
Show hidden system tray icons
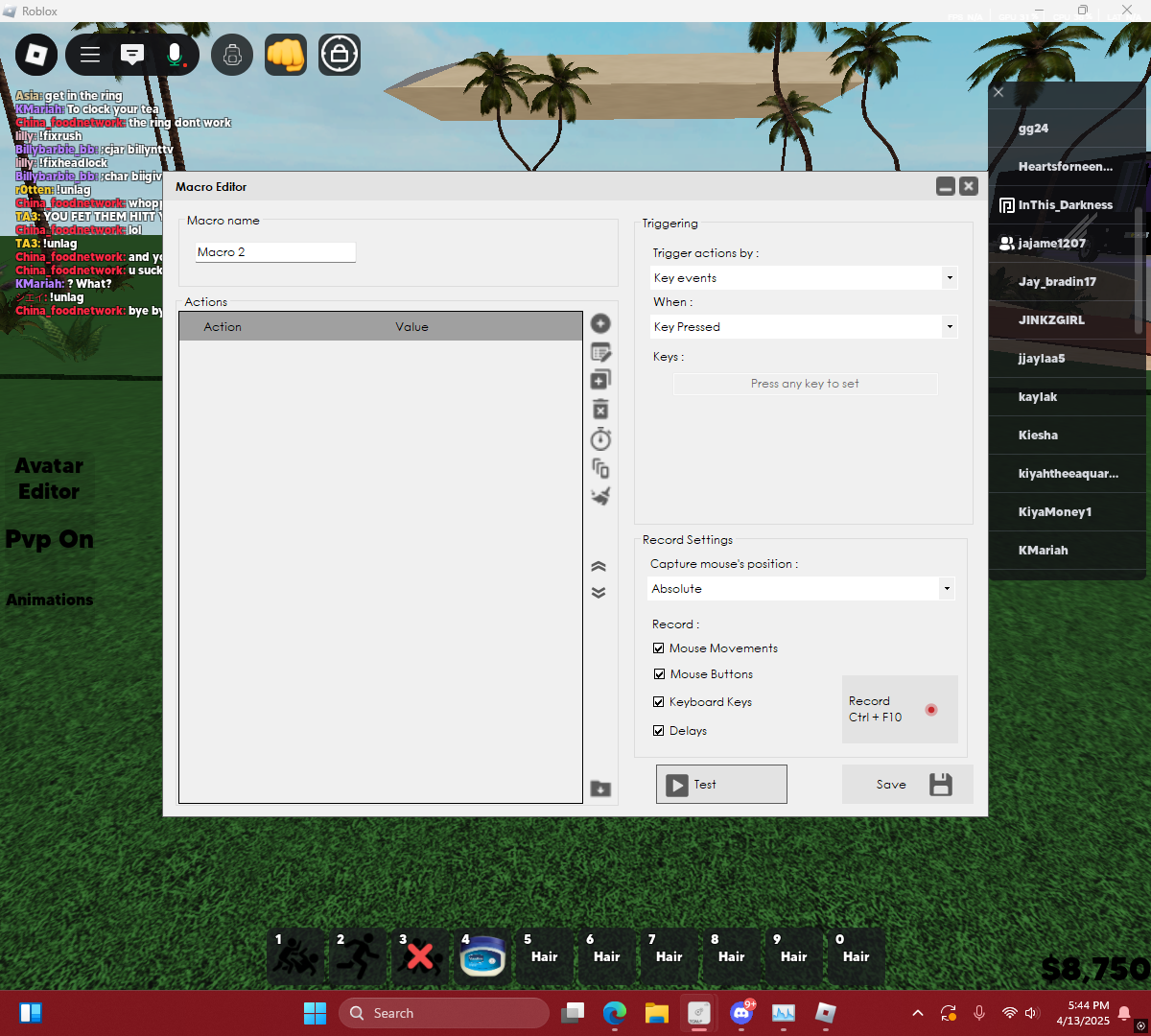(918, 1013)
